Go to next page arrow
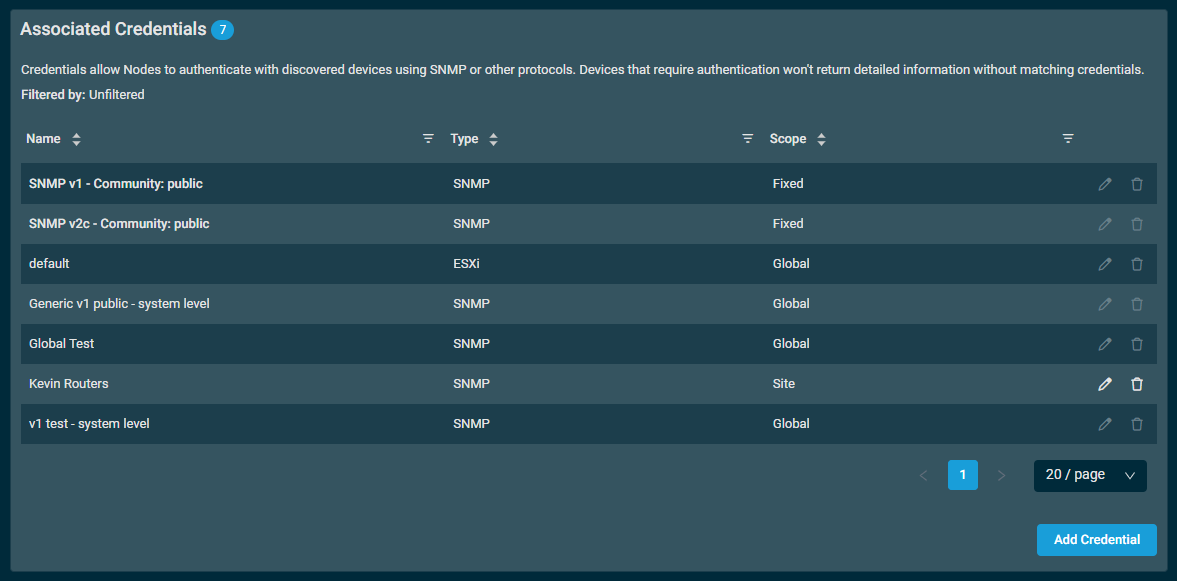The width and height of the screenshot is (1177, 581). click(1001, 475)
